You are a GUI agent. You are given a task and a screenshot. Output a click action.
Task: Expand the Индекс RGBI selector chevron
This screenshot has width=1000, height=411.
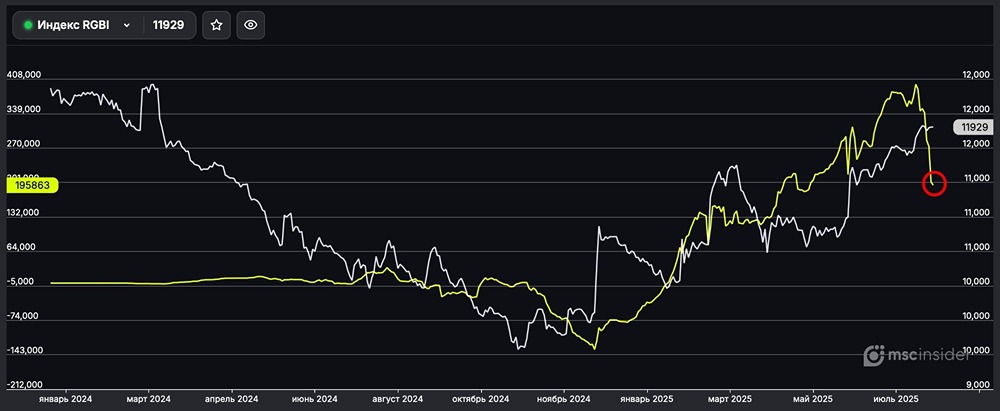pos(127,26)
